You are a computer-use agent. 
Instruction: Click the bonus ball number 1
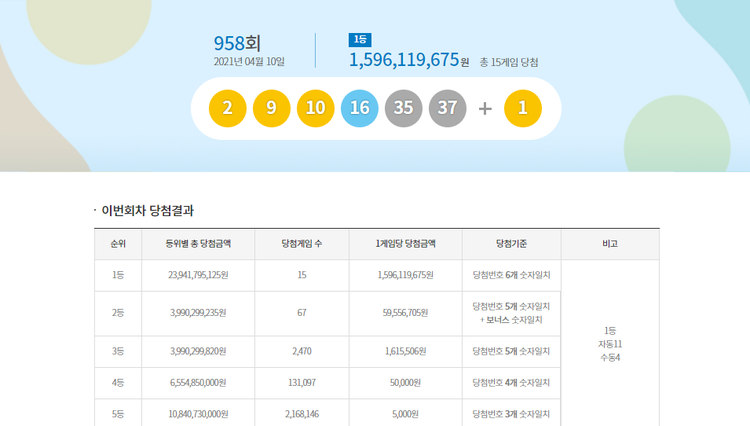523,109
